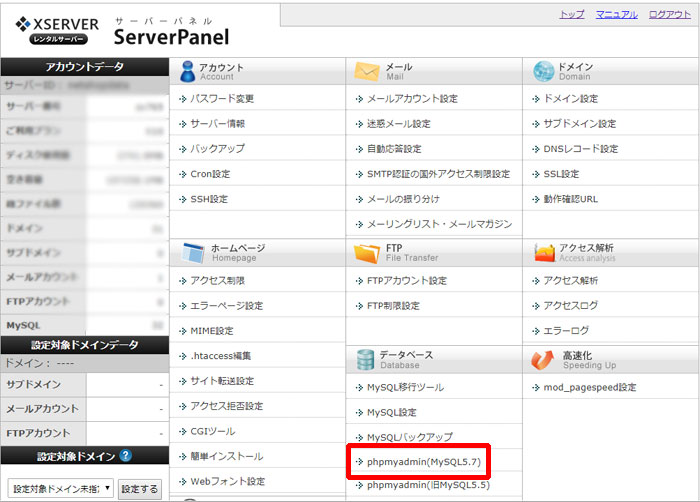Open パスワード変更
This screenshot has width=700, height=502.
[x=222, y=99]
